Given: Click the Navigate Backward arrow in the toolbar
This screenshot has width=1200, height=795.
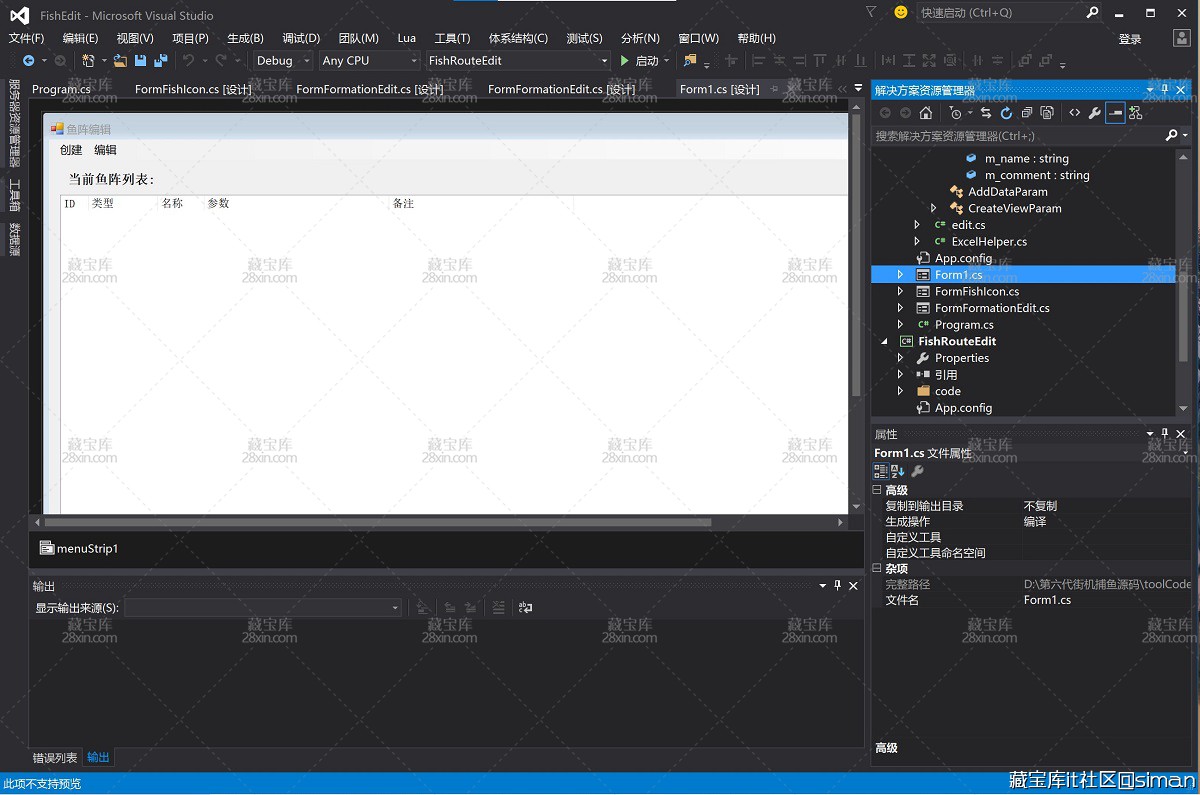Looking at the screenshot, I should click(x=28, y=61).
